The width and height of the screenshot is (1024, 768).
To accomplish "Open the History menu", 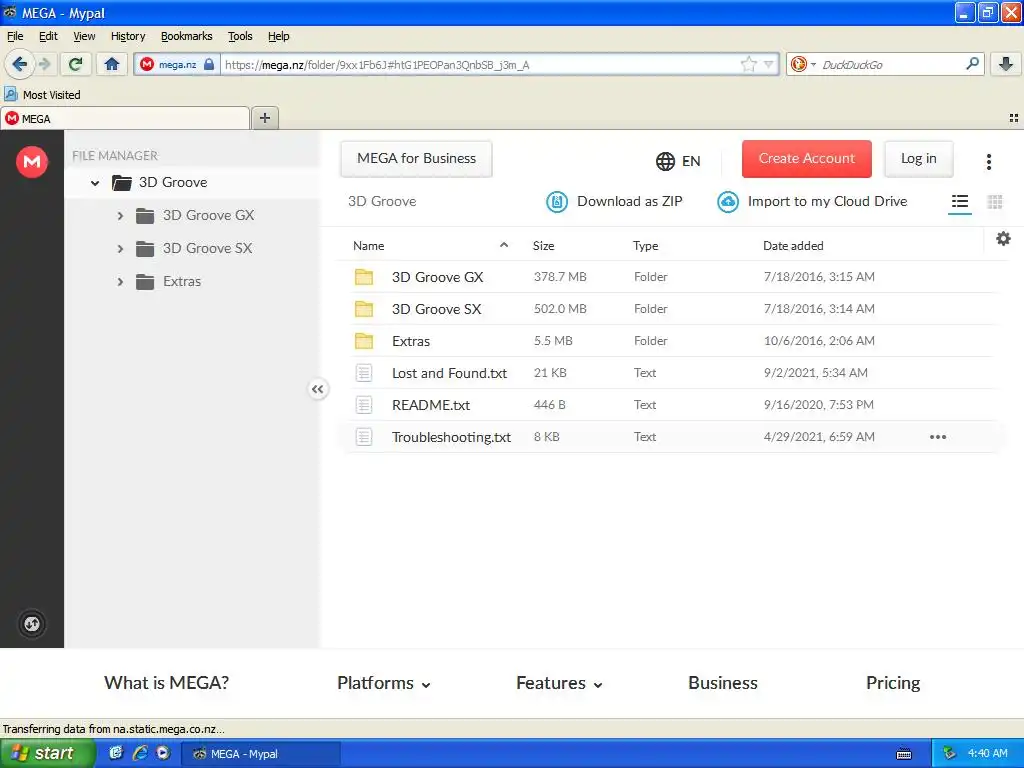I will coord(128,36).
